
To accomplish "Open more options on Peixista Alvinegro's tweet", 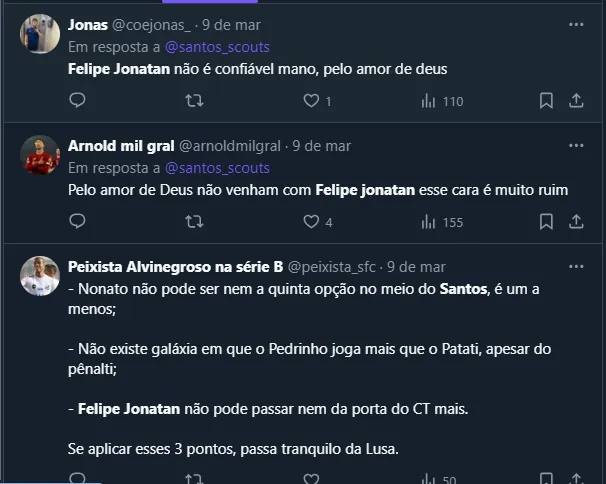I will (576, 267).
